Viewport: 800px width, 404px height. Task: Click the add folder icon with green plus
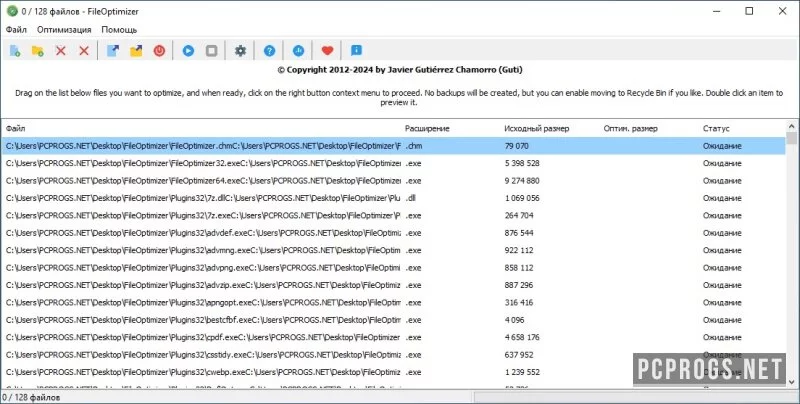[x=37, y=50]
